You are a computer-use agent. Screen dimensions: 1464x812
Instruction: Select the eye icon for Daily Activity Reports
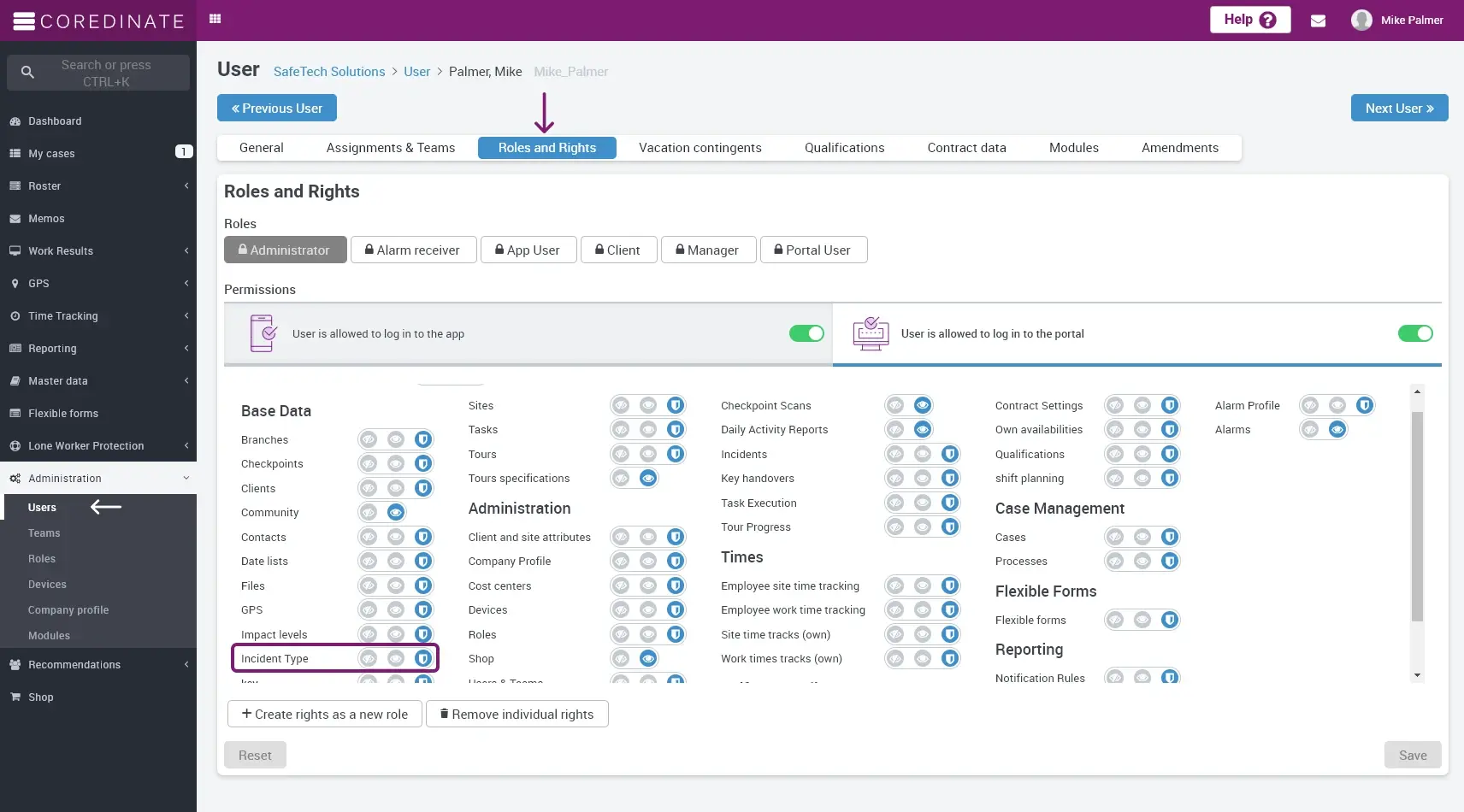(x=922, y=430)
